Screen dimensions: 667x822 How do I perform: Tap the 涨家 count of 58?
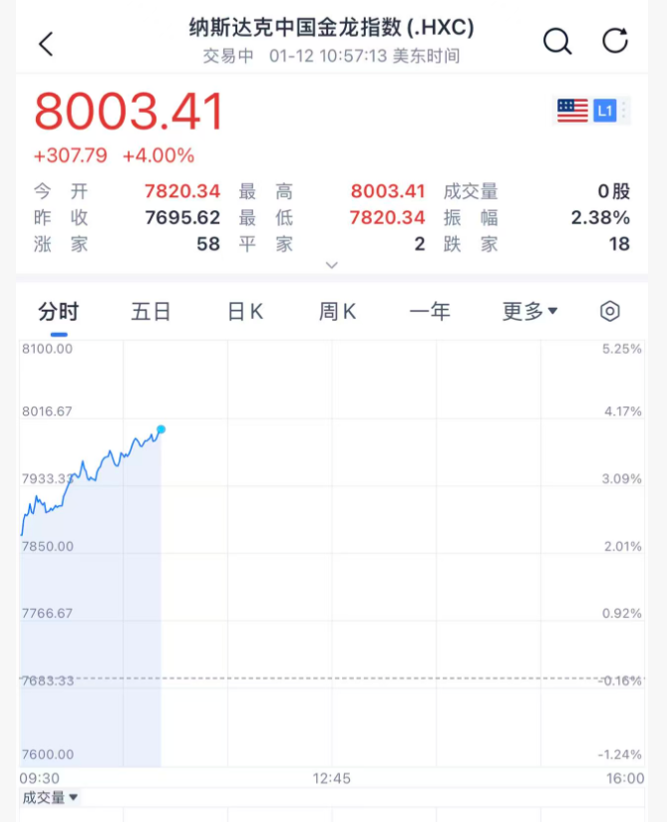pyautogui.click(x=208, y=243)
